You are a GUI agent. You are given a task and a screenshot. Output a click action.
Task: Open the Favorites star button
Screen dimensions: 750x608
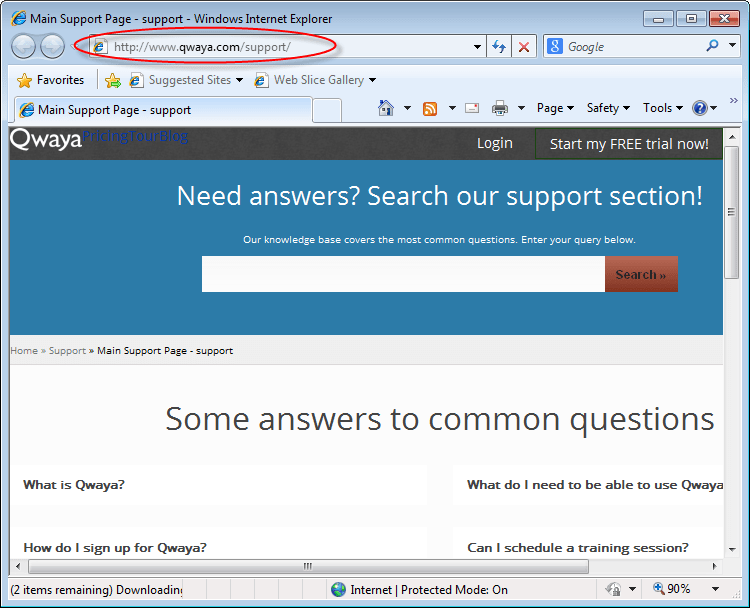(x=51, y=80)
